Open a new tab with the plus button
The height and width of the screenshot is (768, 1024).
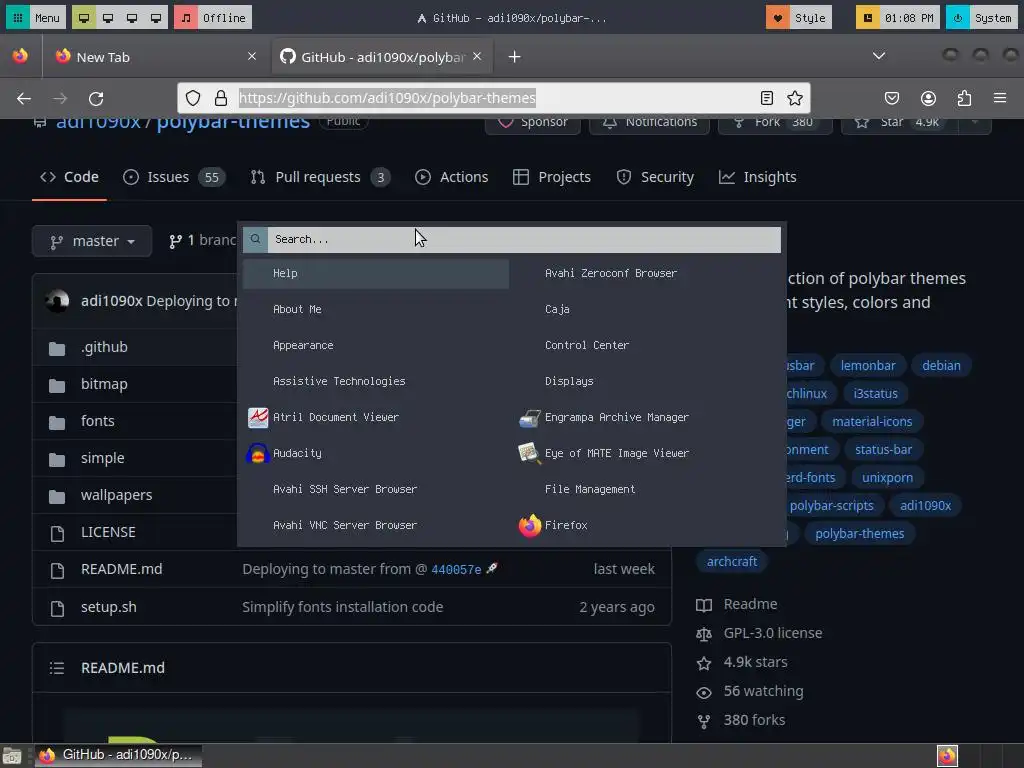[x=515, y=57]
